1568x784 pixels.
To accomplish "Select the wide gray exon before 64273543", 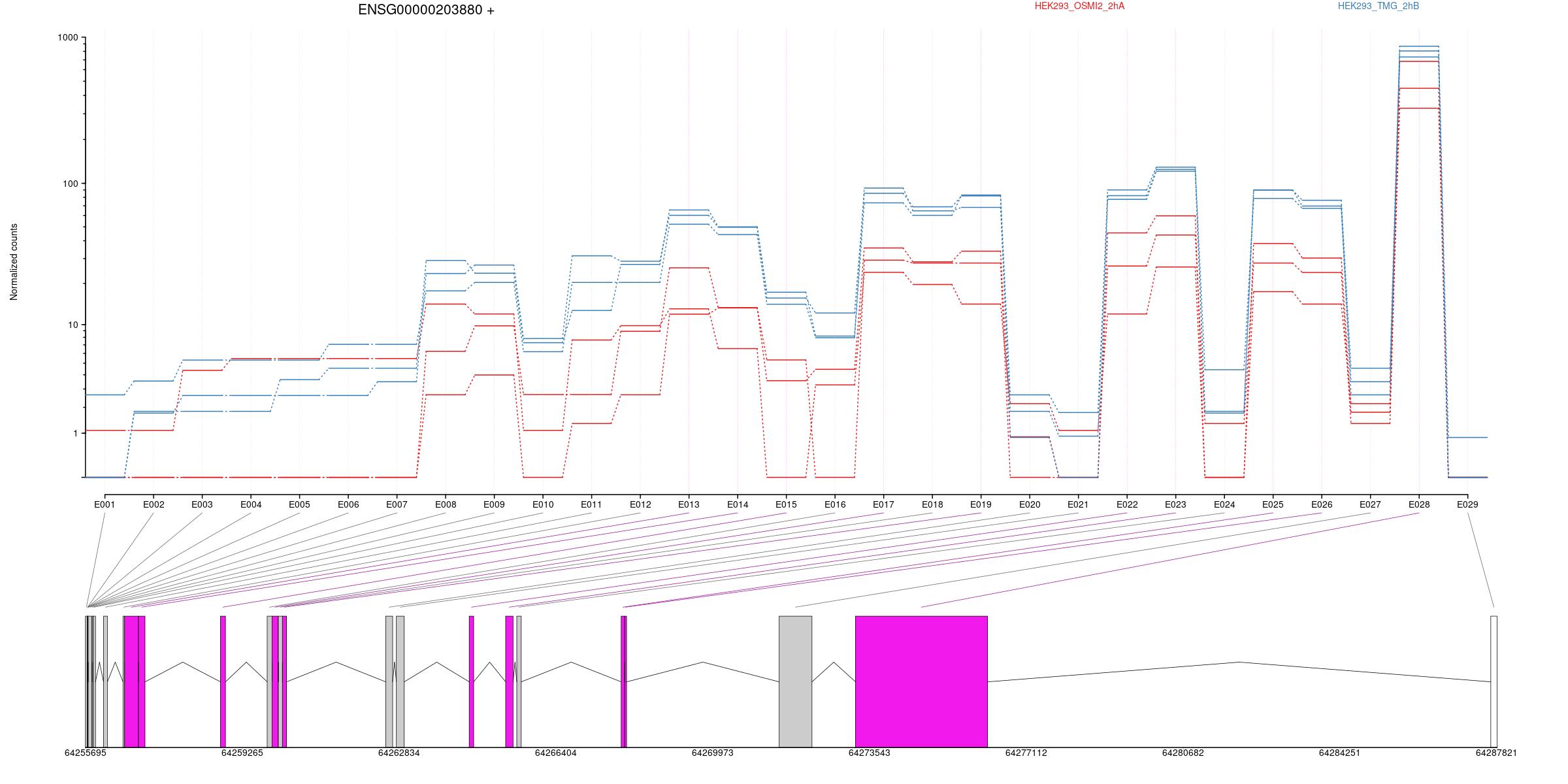I will coord(795,681).
